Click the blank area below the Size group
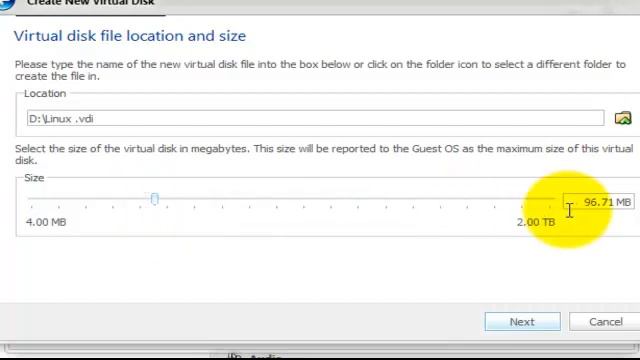Screen dimensions: 640x360 click(320, 269)
